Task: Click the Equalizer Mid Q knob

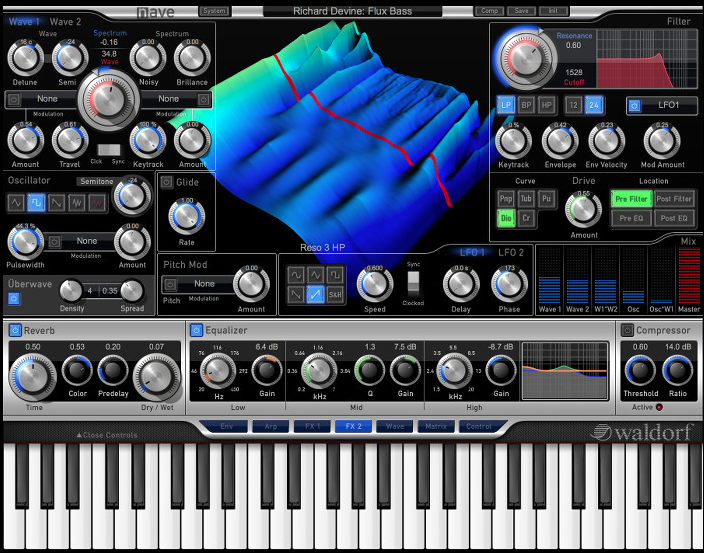Action: [x=370, y=370]
